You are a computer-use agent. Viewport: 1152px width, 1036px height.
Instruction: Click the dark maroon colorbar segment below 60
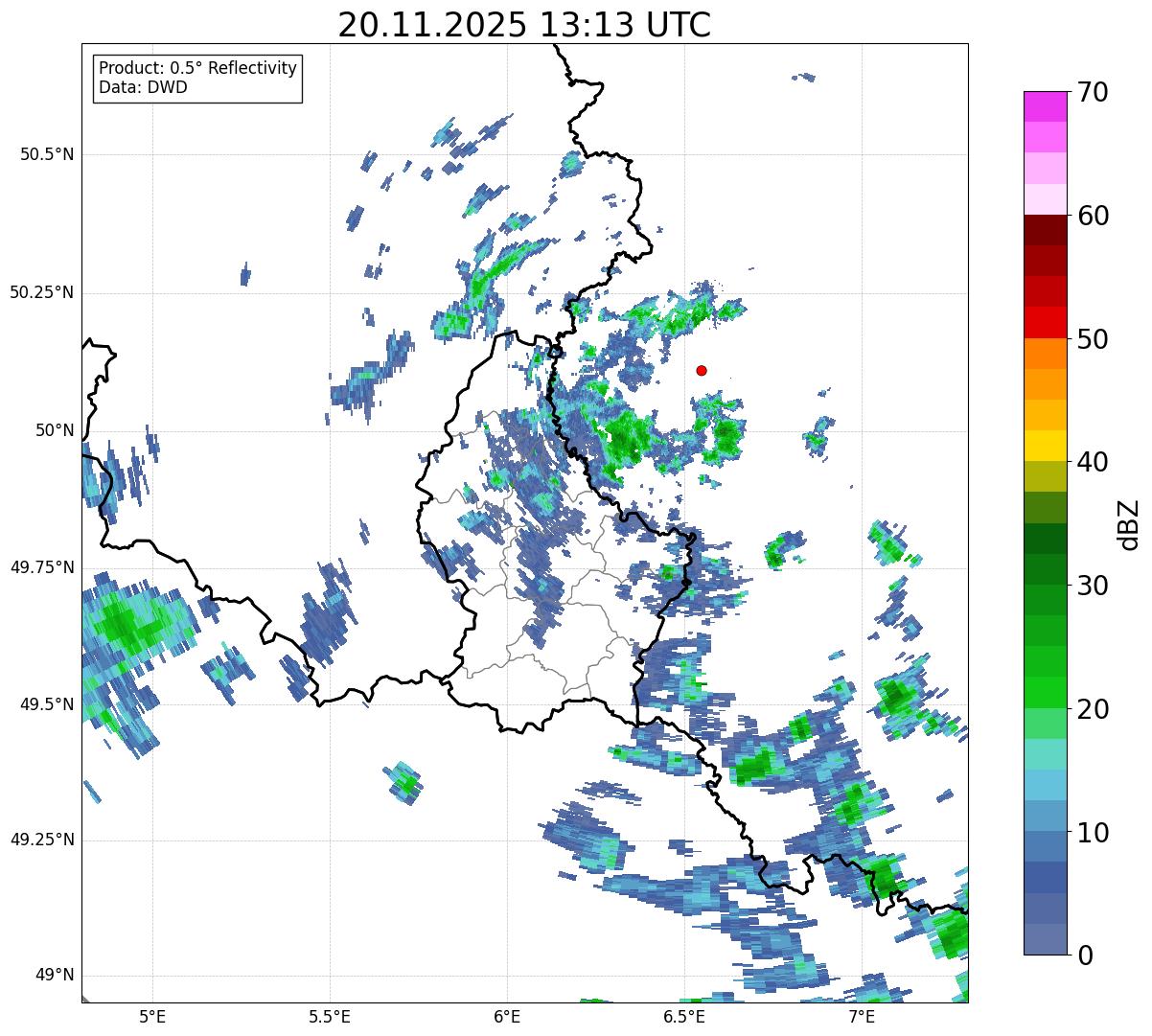click(1045, 230)
